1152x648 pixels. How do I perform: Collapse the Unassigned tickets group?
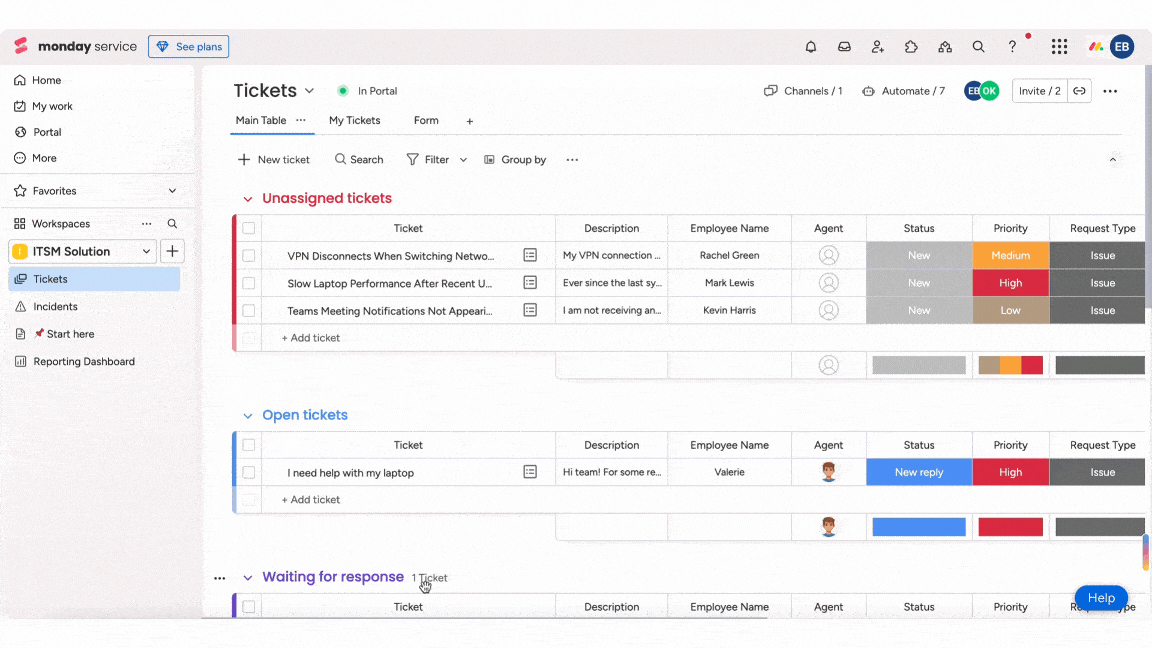[248, 199]
